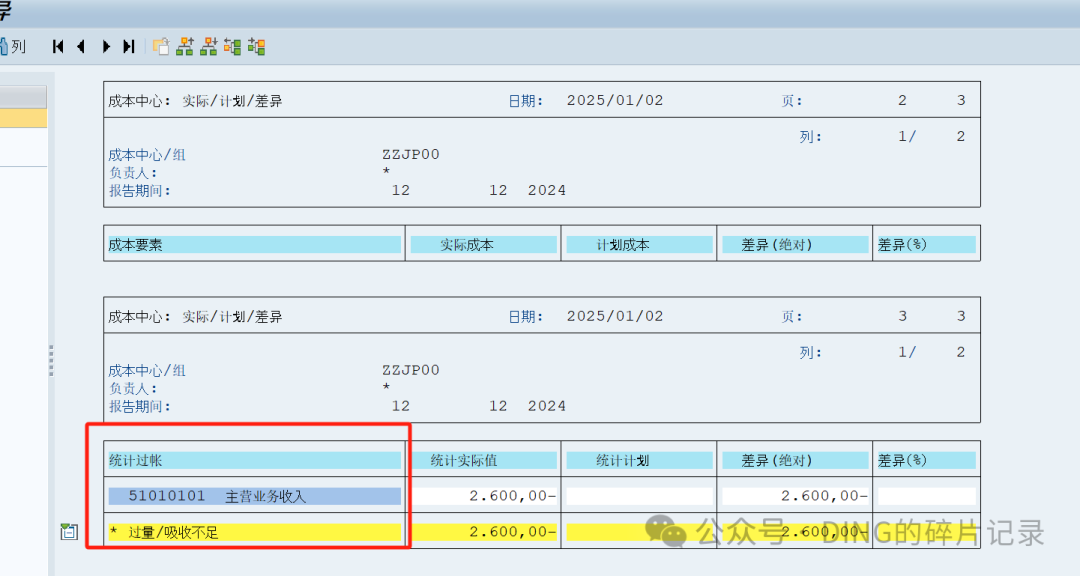The width and height of the screenshot is (1080, 576).
Task: Click 报告期间 label in the page 2 header
Action: (140, 191)
